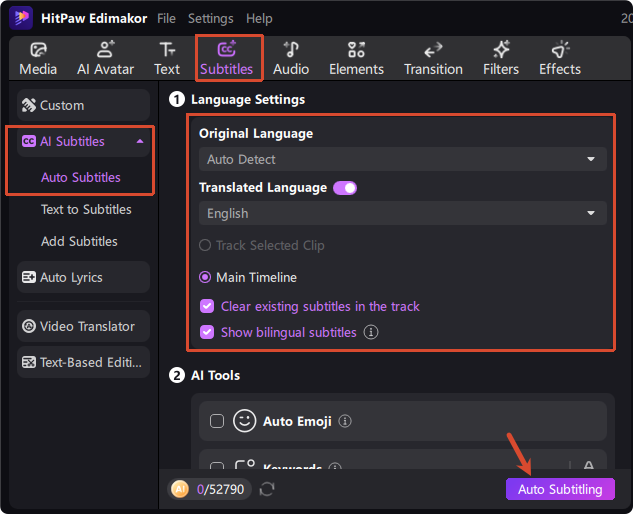633x514 pixels.
Task: Open the Media panel icon
Action: (x=38, y=50)
